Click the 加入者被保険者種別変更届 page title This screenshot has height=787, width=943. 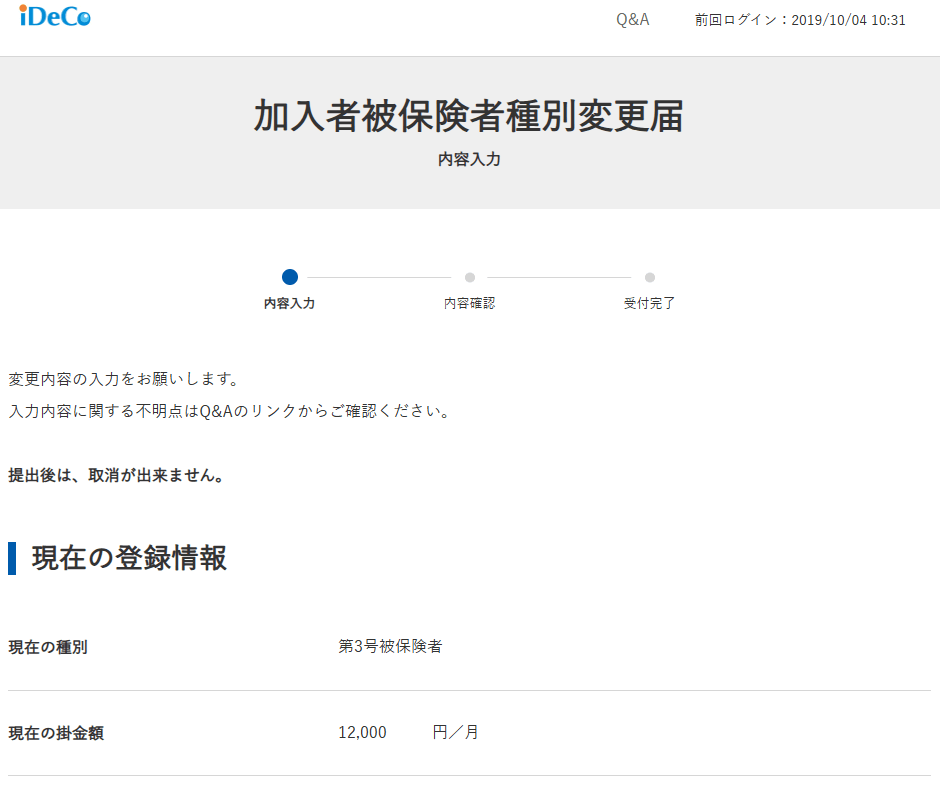(x=469, y=116)
